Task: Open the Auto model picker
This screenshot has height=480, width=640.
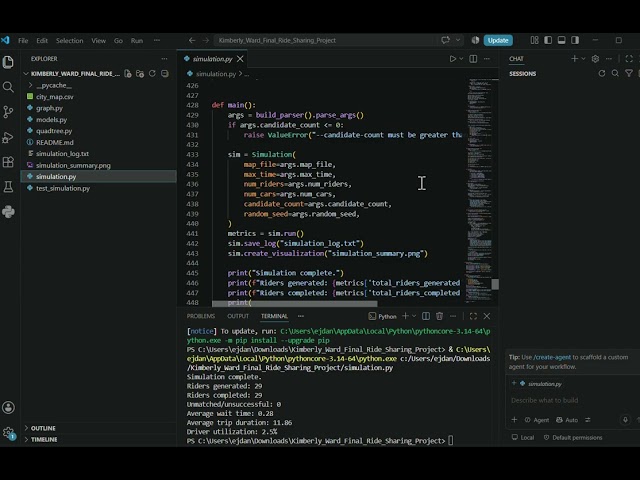Action: tap(567, 420)
